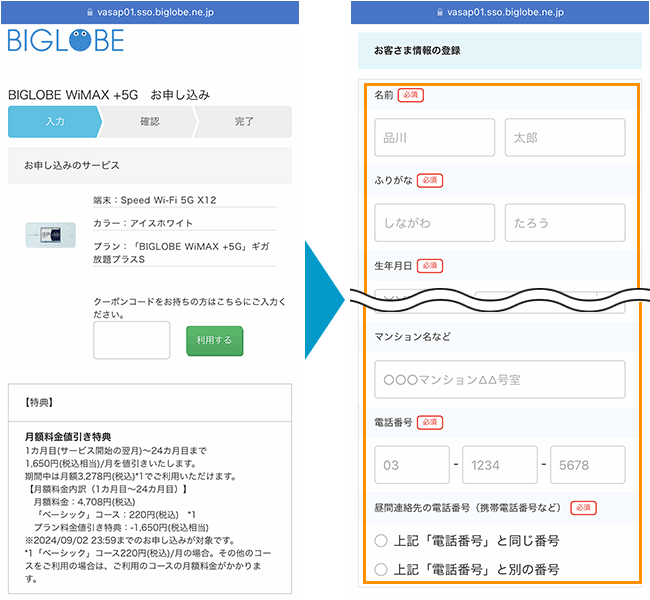650x600 pixels.
Task: Select 上記「電話番号」と同じ番号 radio button
Action: (381, 541)
